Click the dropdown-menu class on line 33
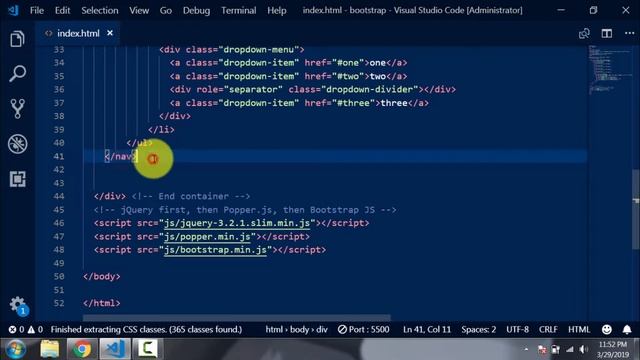 pyautogui.click(x=259, y=49)
